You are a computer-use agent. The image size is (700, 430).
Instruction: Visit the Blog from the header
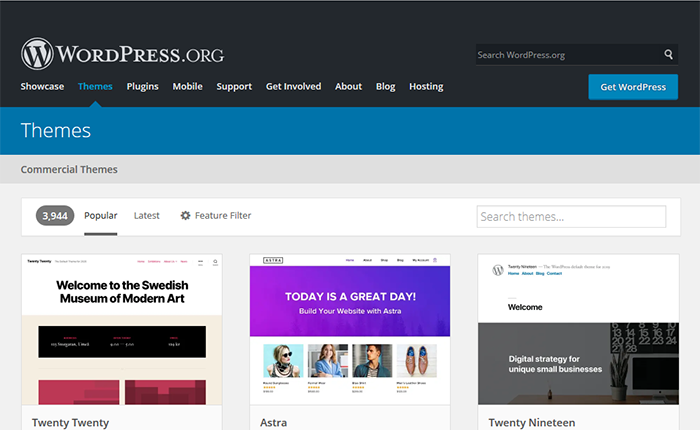[x=385, y=87]
